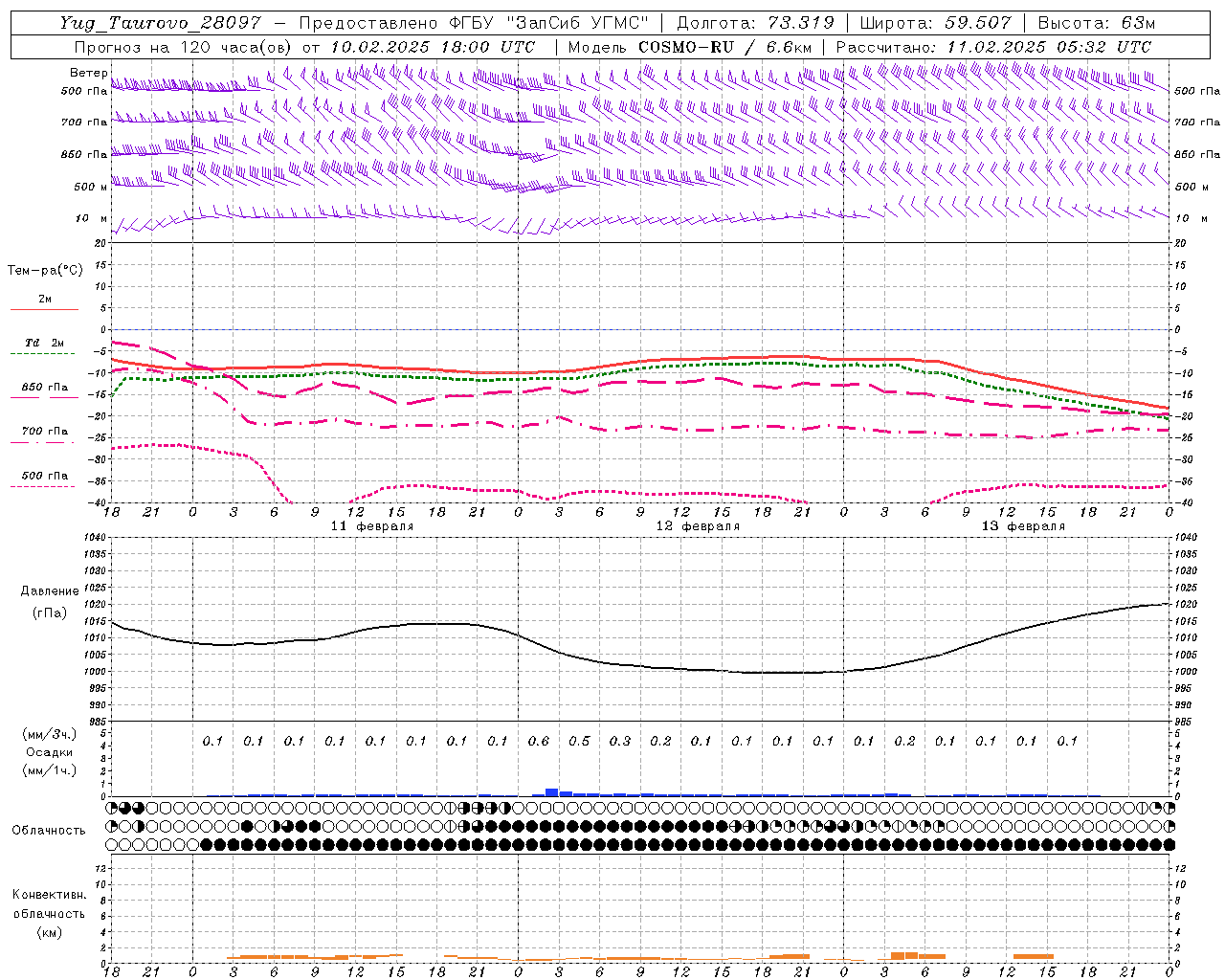The width and height of the screenshot is (1225, 980).
Task: Click the 0.5 precipitation value
Action: click(x=579, y=741)
